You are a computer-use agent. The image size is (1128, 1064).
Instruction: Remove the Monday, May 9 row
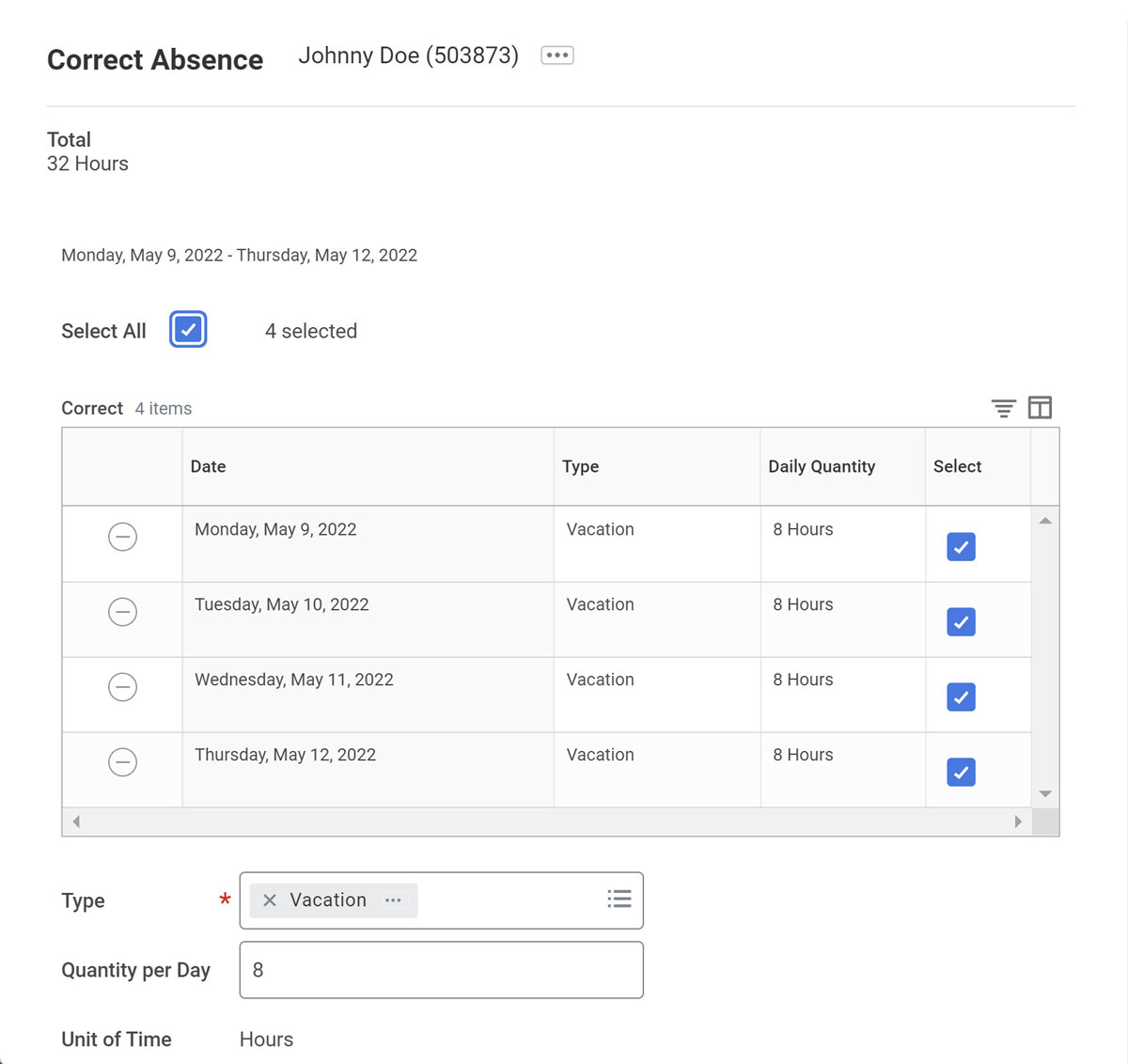(x=122, y=537)
